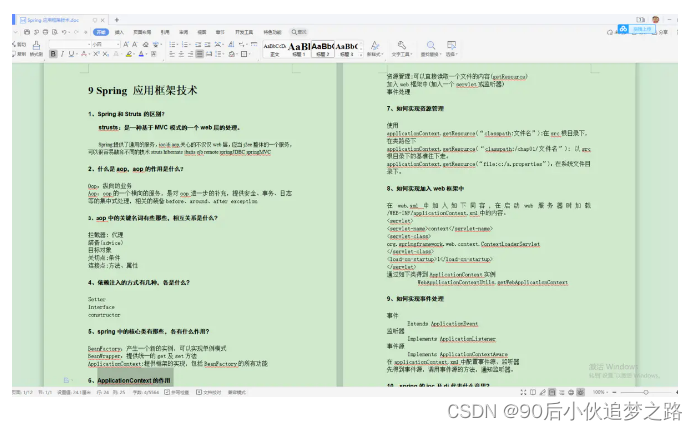Click the Undo arrow icon

64,32
